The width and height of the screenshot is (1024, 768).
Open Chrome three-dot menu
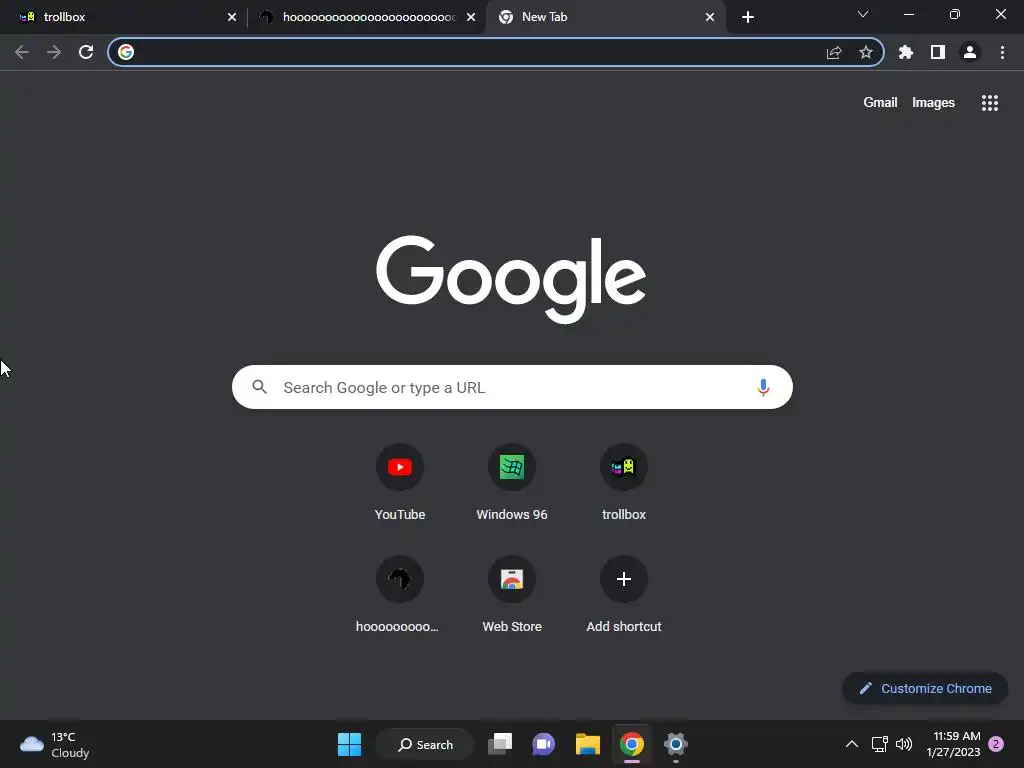1002,52
